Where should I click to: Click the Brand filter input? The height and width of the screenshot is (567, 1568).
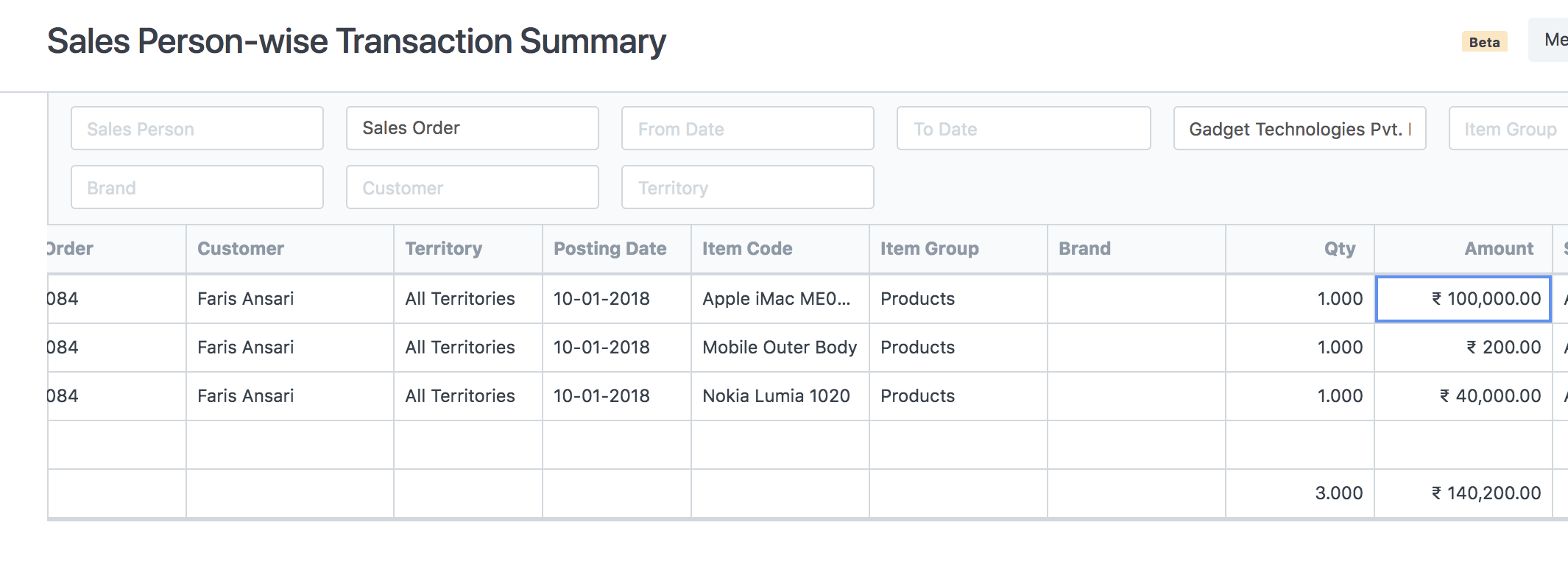[x=197, y=188]
